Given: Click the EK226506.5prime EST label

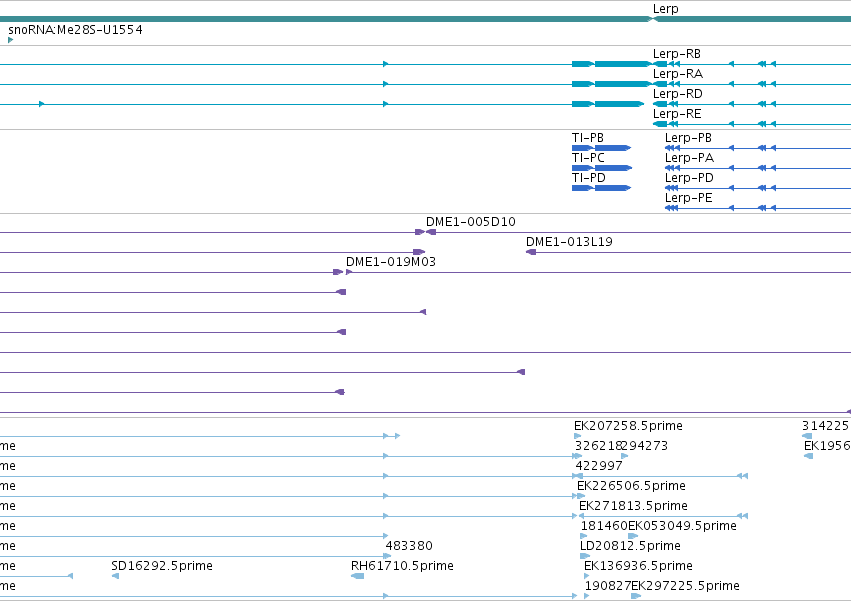Looking at the screenshot, I should point(631,485).
